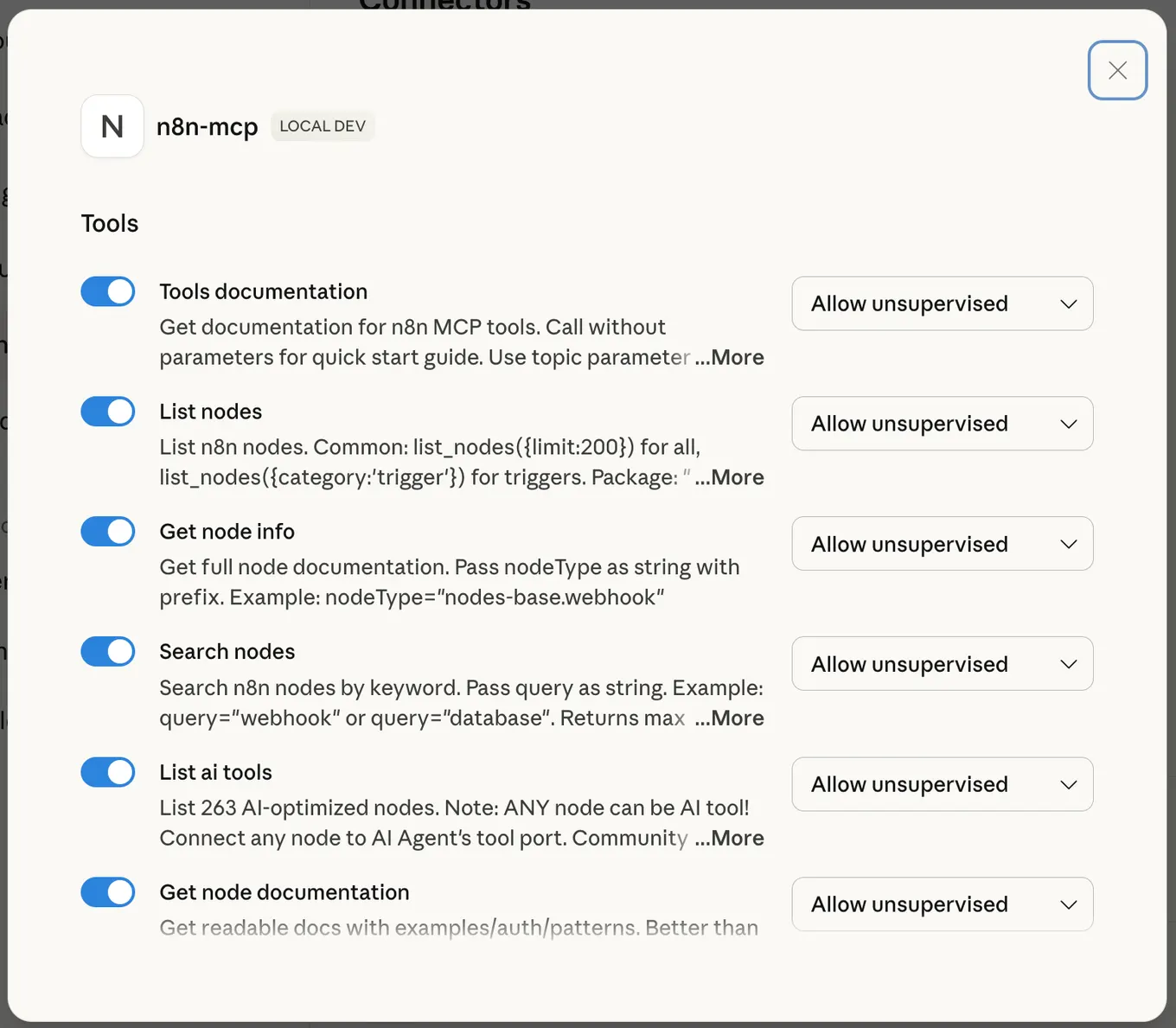
Task: Click the n8n-mcp connector title
Action: pos(207,127)
